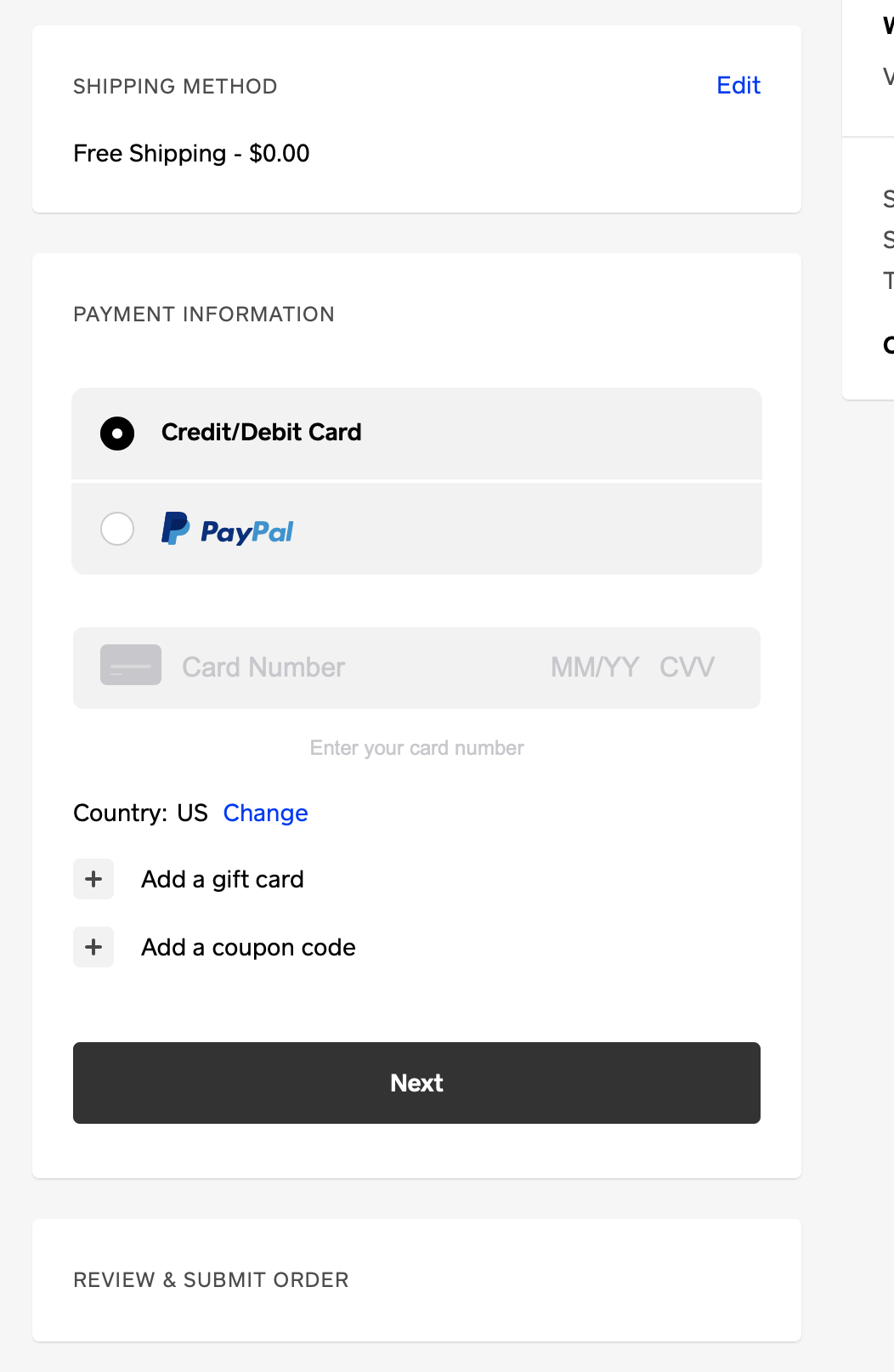Select the PayPal radio button
The image size is (894, 1372).
(117, 529)
